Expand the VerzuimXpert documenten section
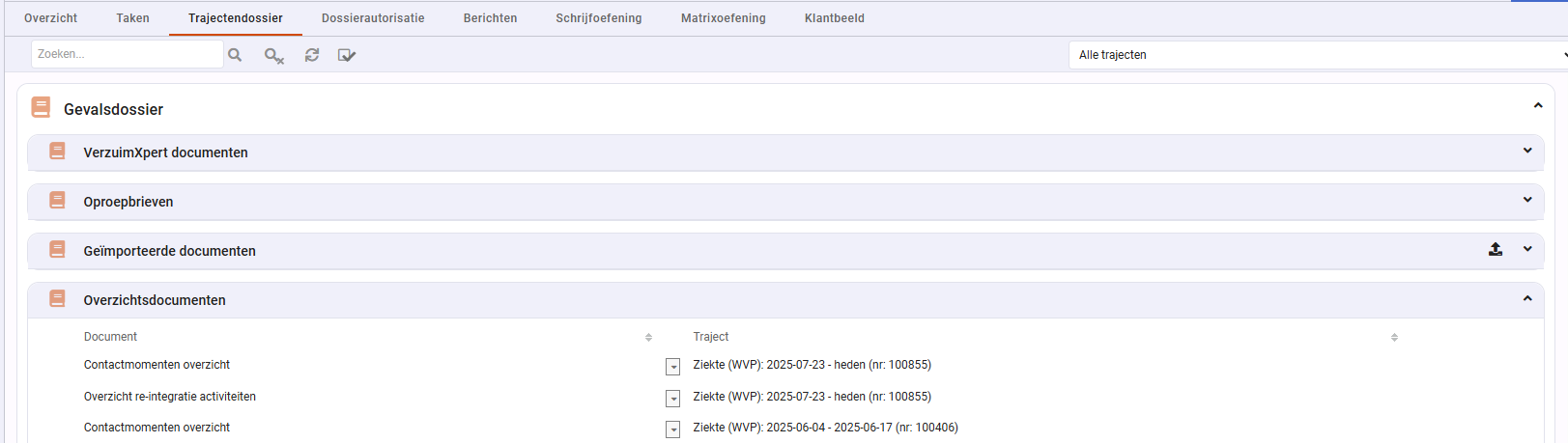Image resolution: width=1568 pixels, height=443 pixels. coord(1527,151)
